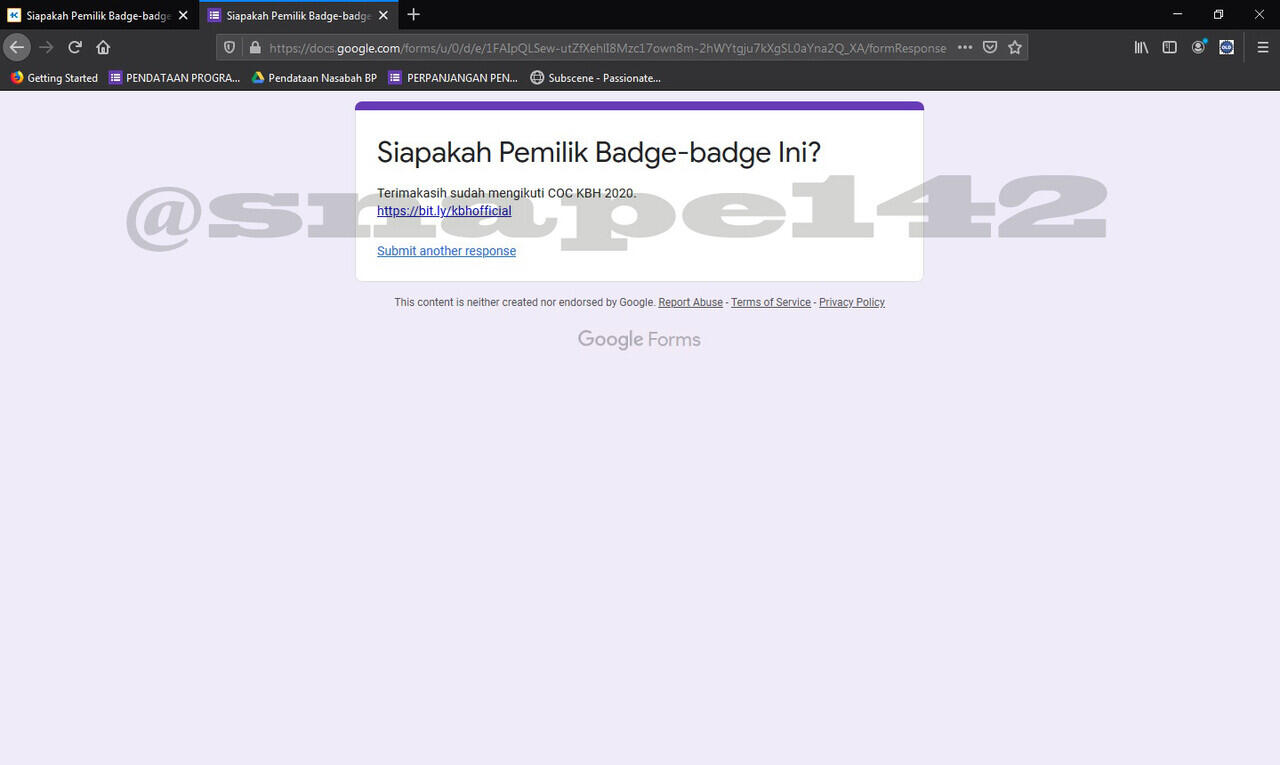Bookmark this page with the star
This screenshot has width=1280, height=765.
(x=1015, y=47)
